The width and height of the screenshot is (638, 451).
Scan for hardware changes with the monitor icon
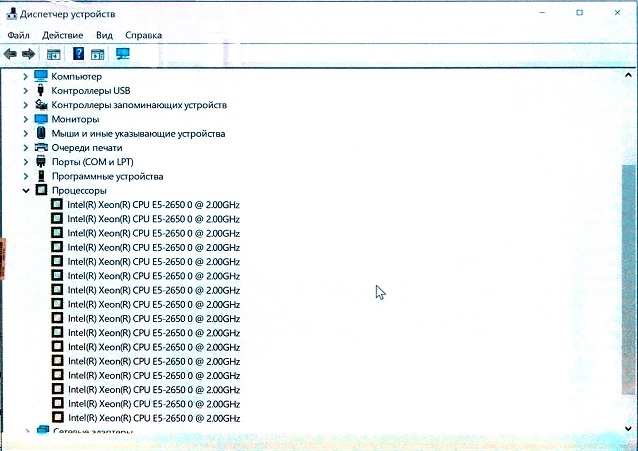click(x=122, y=54)
